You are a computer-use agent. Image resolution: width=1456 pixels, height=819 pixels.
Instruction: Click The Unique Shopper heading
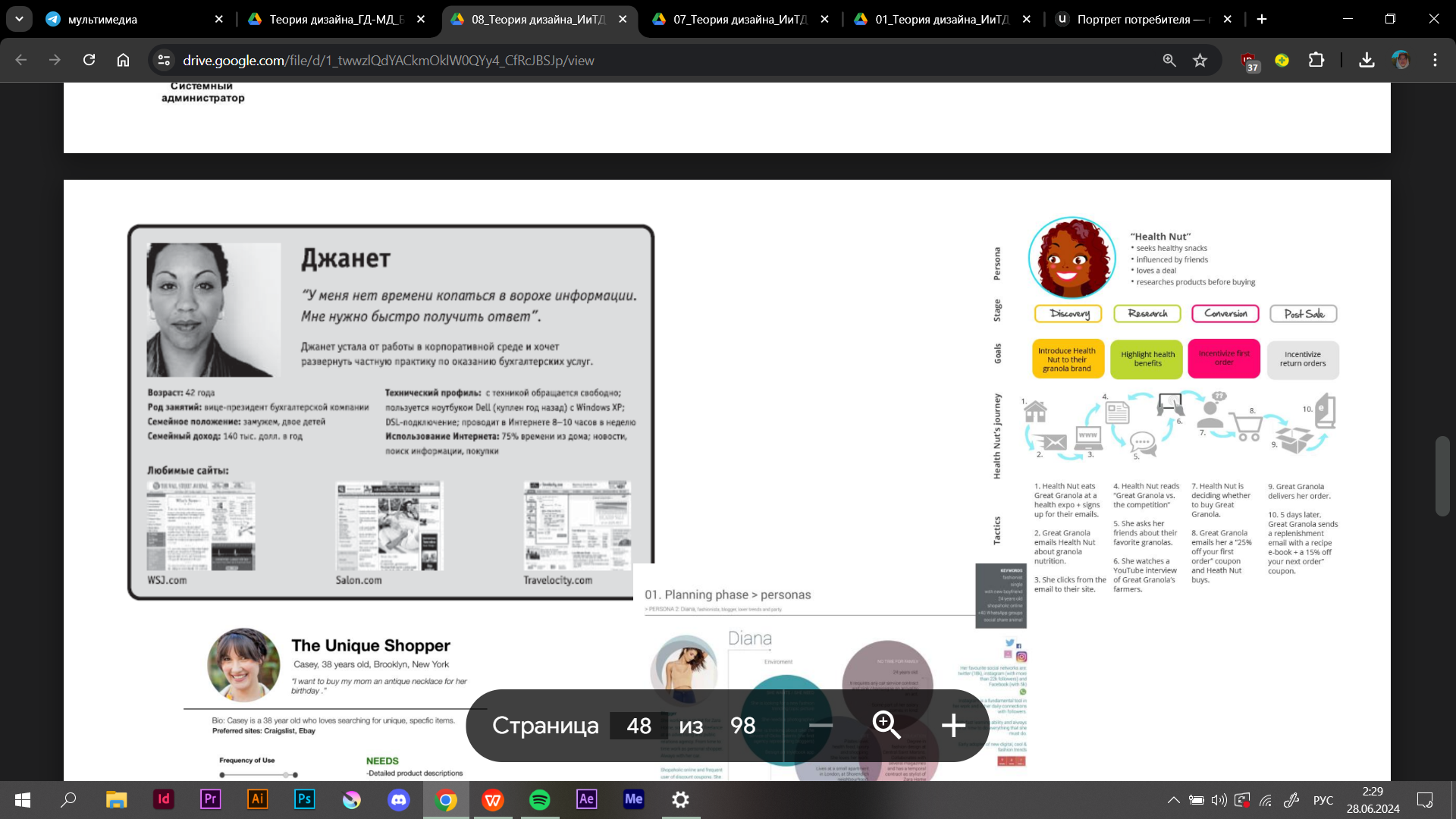371,645
